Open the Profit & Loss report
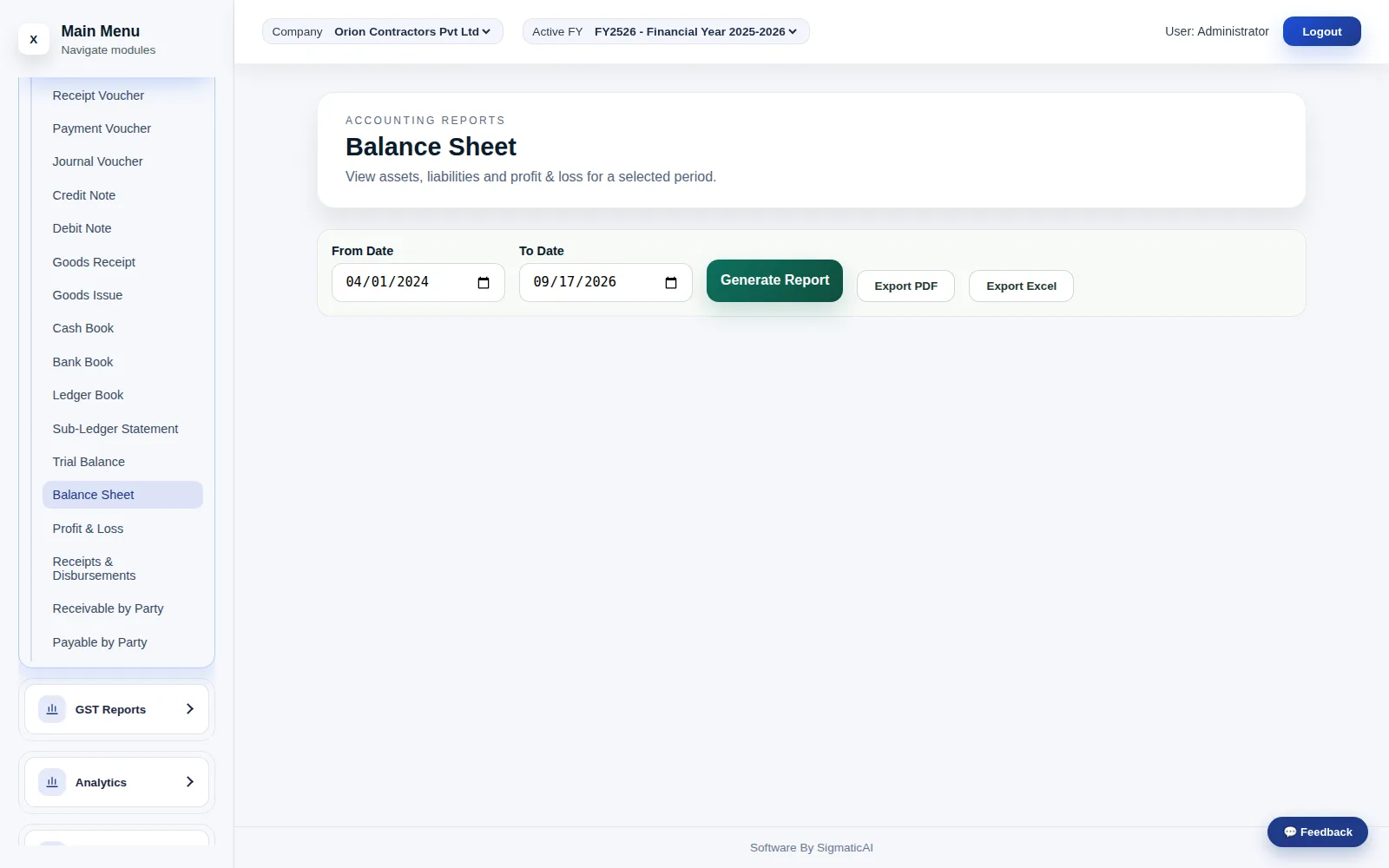Screen dimensions: 1389x868 [x=122, y=529]
